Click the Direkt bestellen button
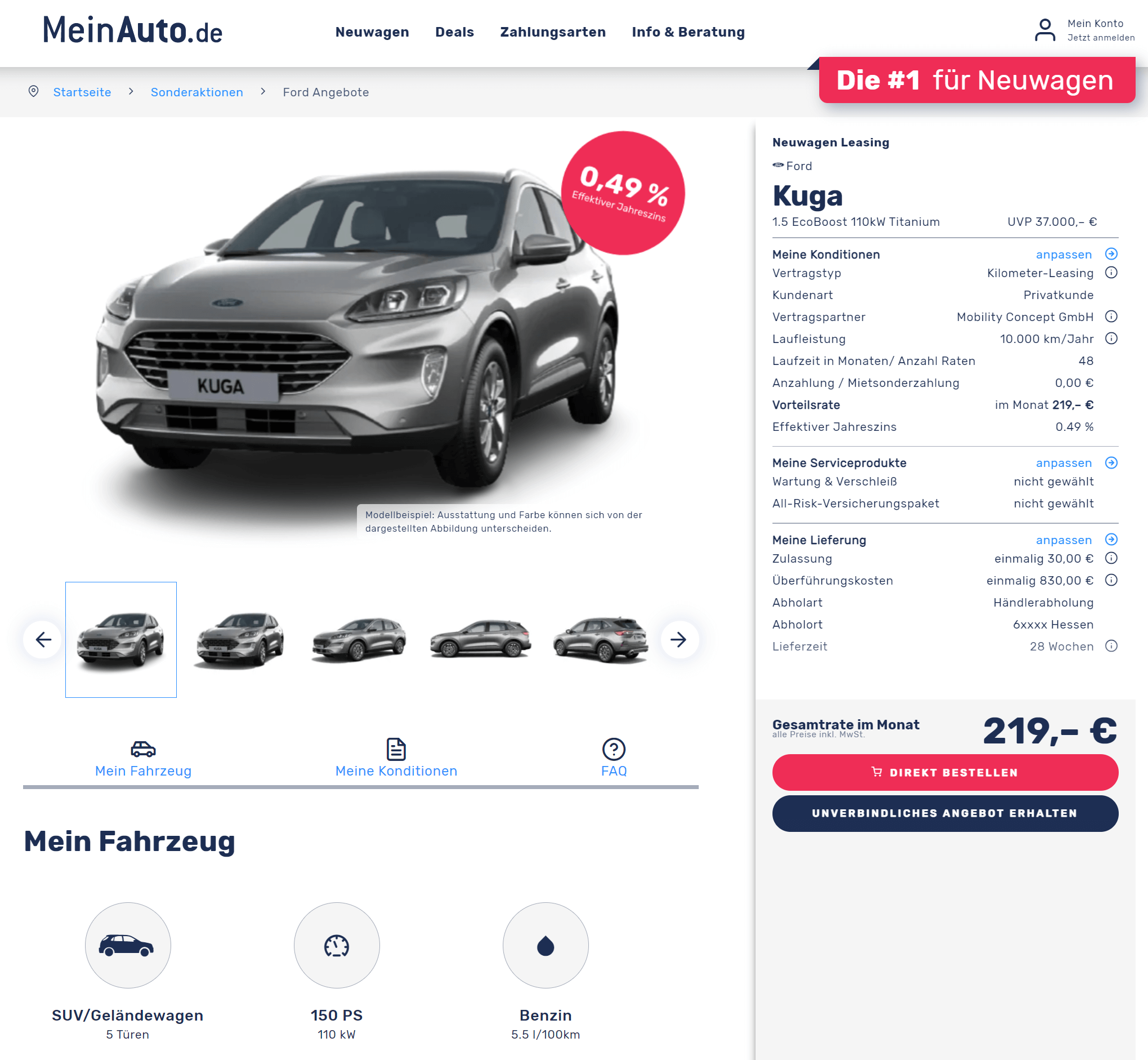Image resolution: width=1148 pixels, height=1060 pixels. [944, 772]
